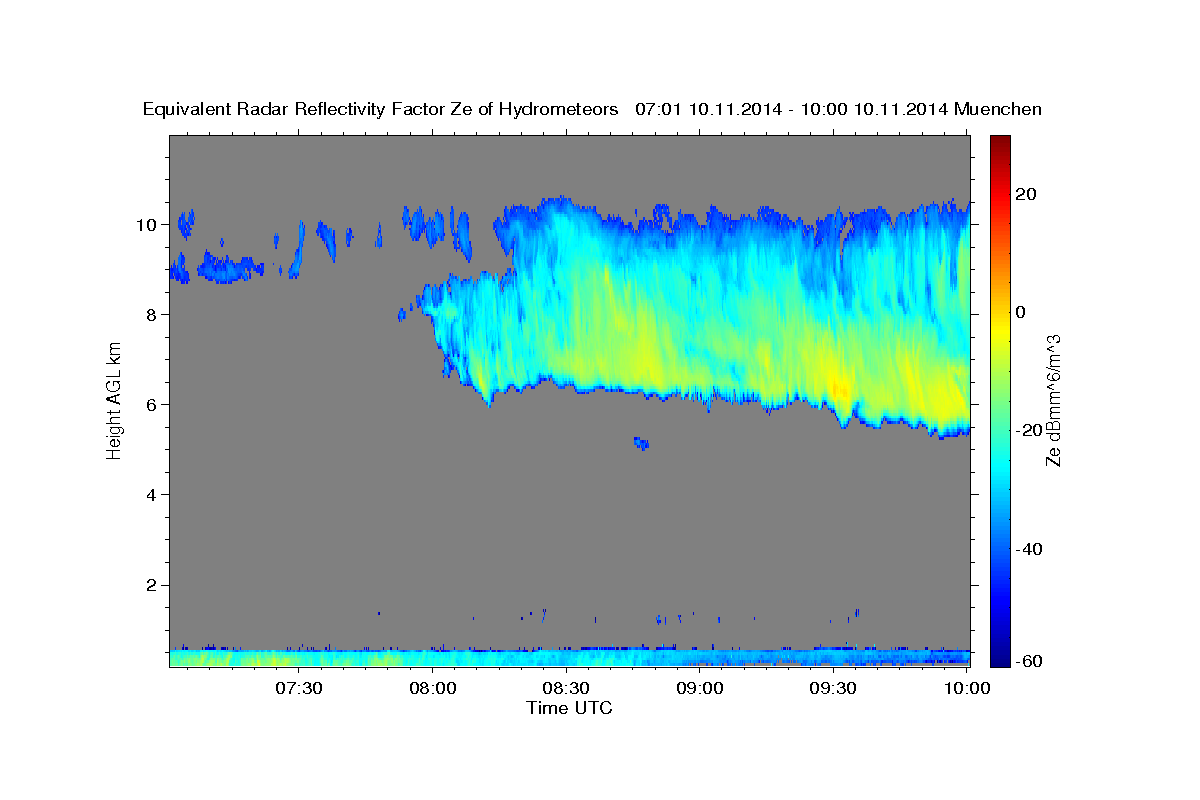
Task: Click the dark red top of the colorbar
Action: click(1000, 142)
